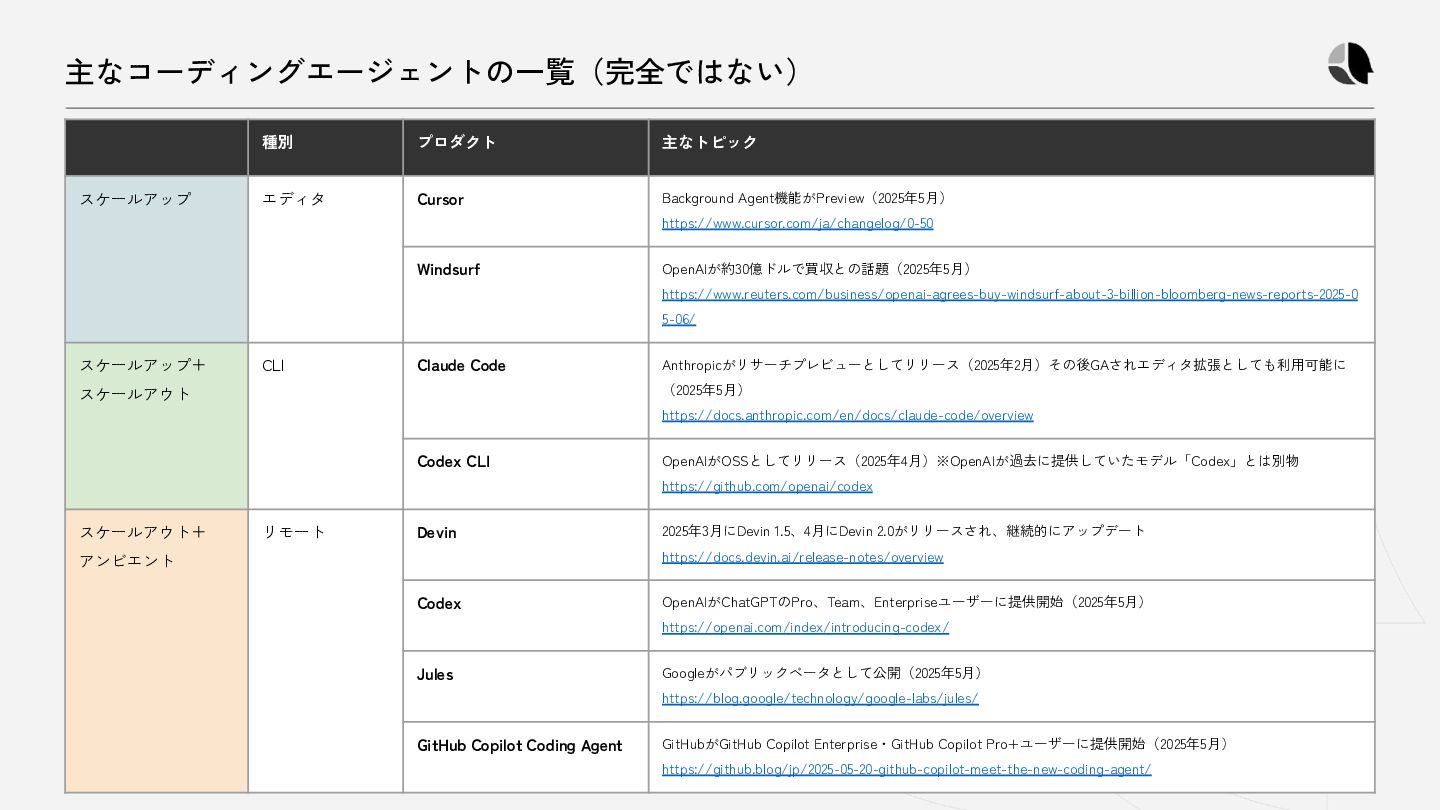Click the リモート type cell
Image resolution: width=1440 pixels, height=810 pixels.
point(325,651)
